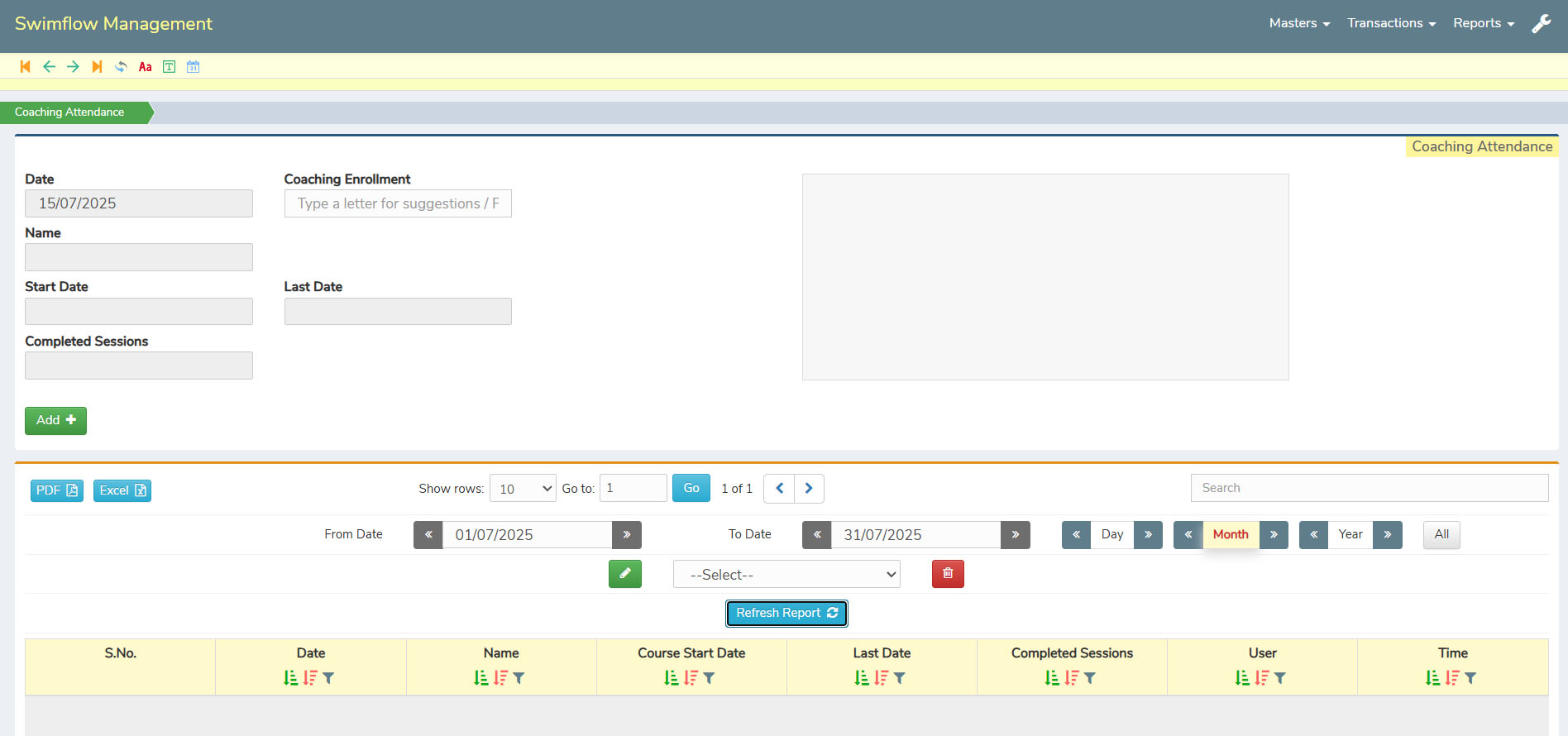This screenshot has height=736, width=1568.
Task: Click the Refresh Report button
Action: pyautogui.click(x=786, y=614)
